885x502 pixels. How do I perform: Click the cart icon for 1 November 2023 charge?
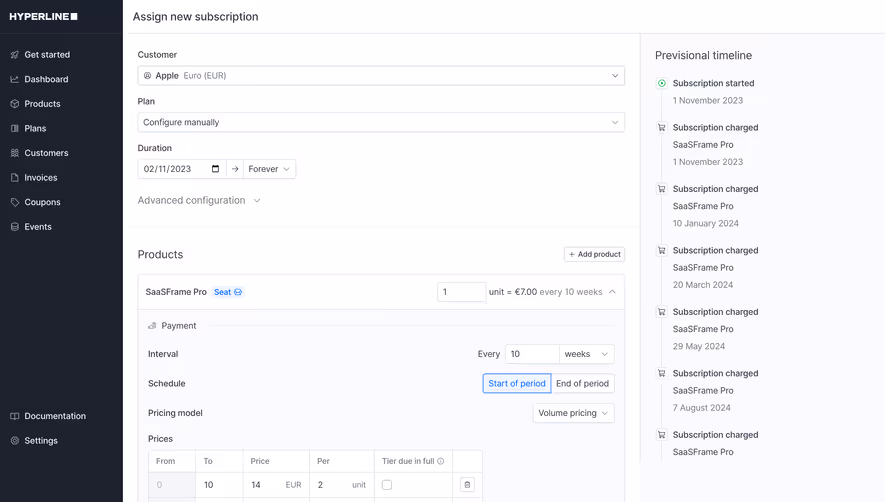point(661,128)
